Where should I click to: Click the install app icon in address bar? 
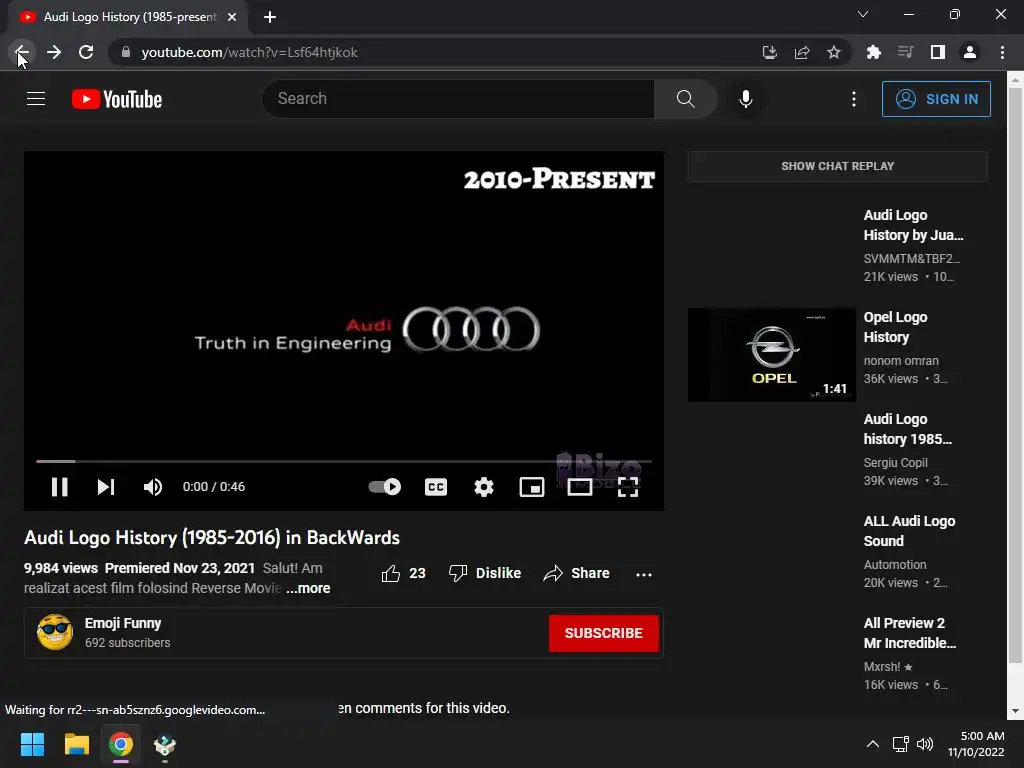coord(770,52)
